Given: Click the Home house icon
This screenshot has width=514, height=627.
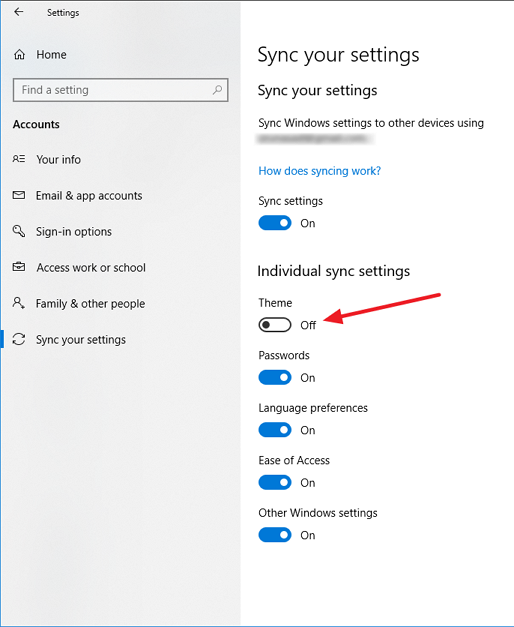Looking at the screenshot, I should (x=19, y=54).
